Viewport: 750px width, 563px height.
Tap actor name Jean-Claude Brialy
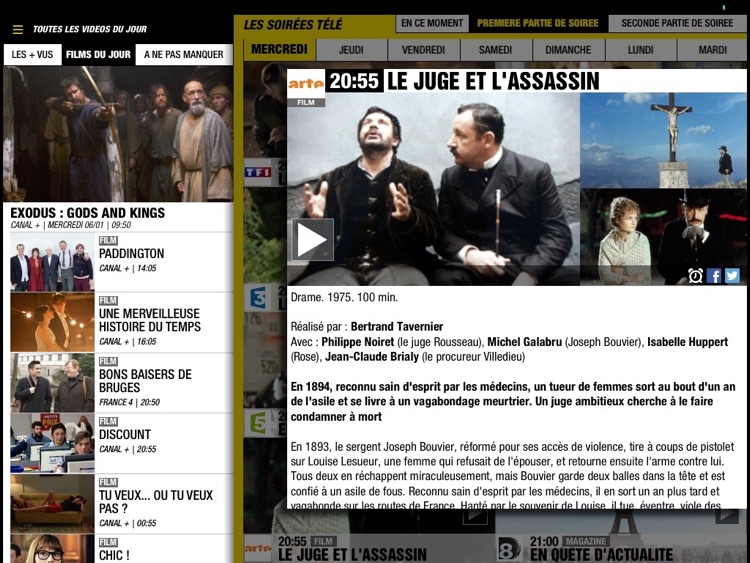(372, 357)
